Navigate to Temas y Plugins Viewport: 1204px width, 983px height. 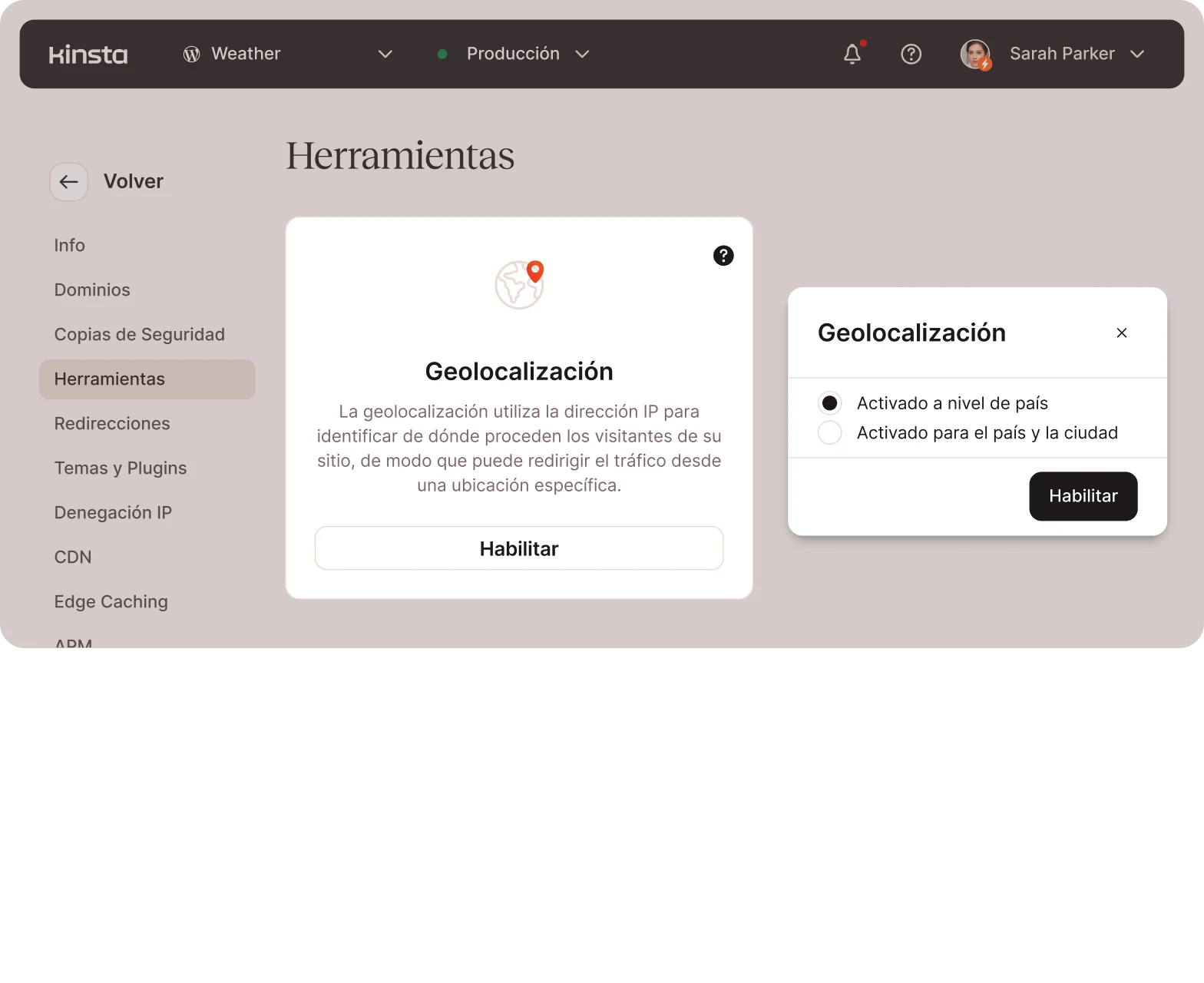coord(121,468)
